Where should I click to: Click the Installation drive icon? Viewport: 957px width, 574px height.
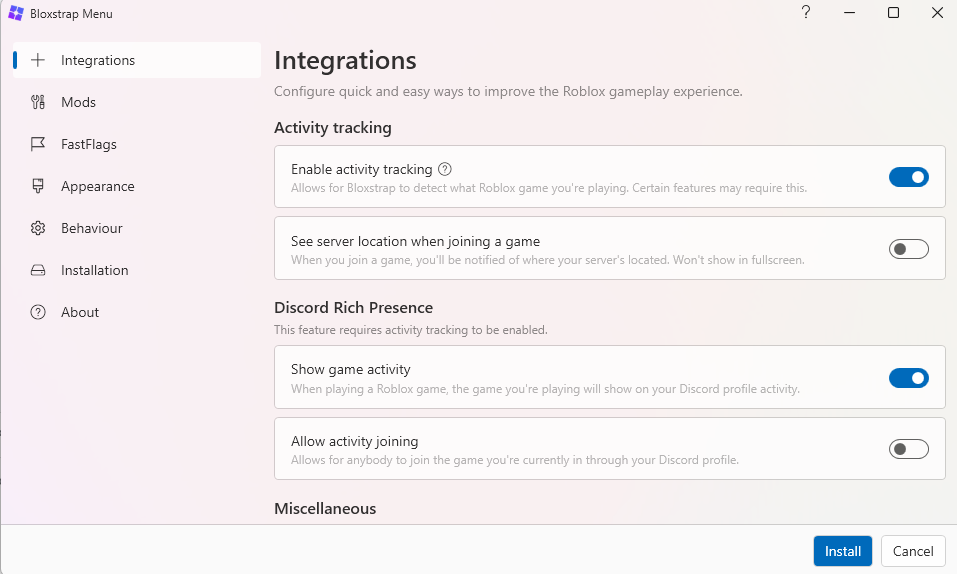point(38,270)
